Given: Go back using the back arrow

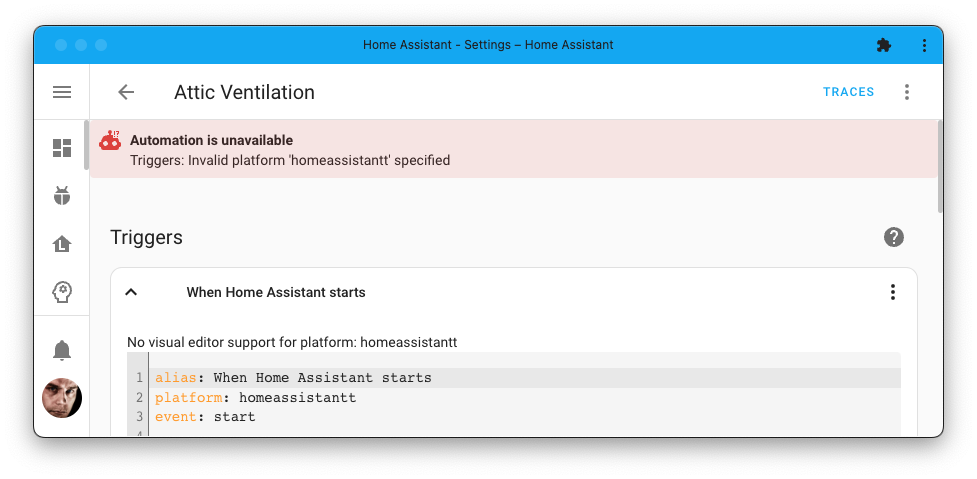Looking at the screenshot, I should coord(126,92).
